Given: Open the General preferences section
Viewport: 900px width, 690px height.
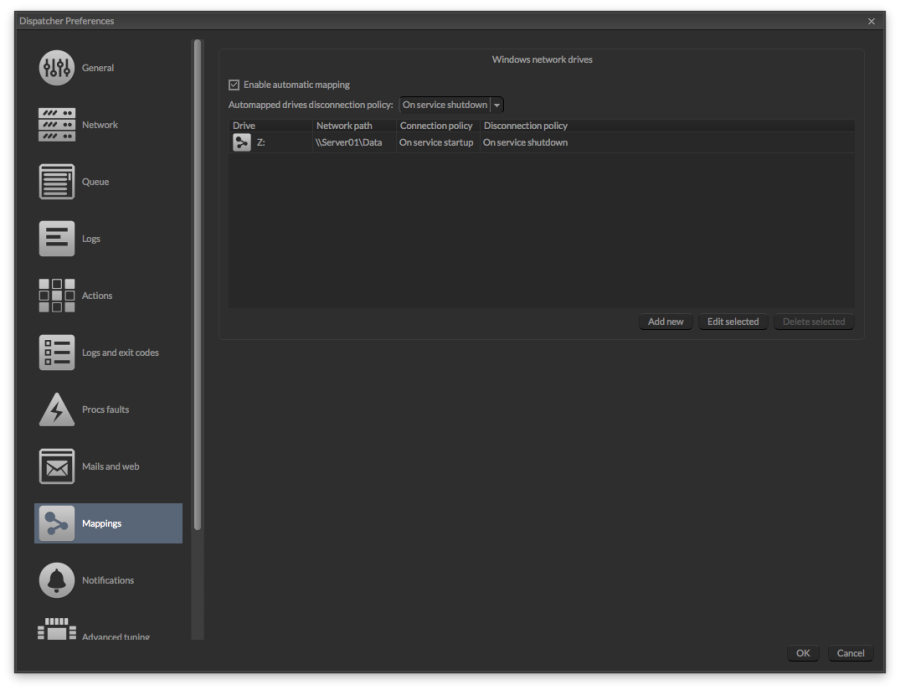Looking at the screenshot, I should coord(57,67).
